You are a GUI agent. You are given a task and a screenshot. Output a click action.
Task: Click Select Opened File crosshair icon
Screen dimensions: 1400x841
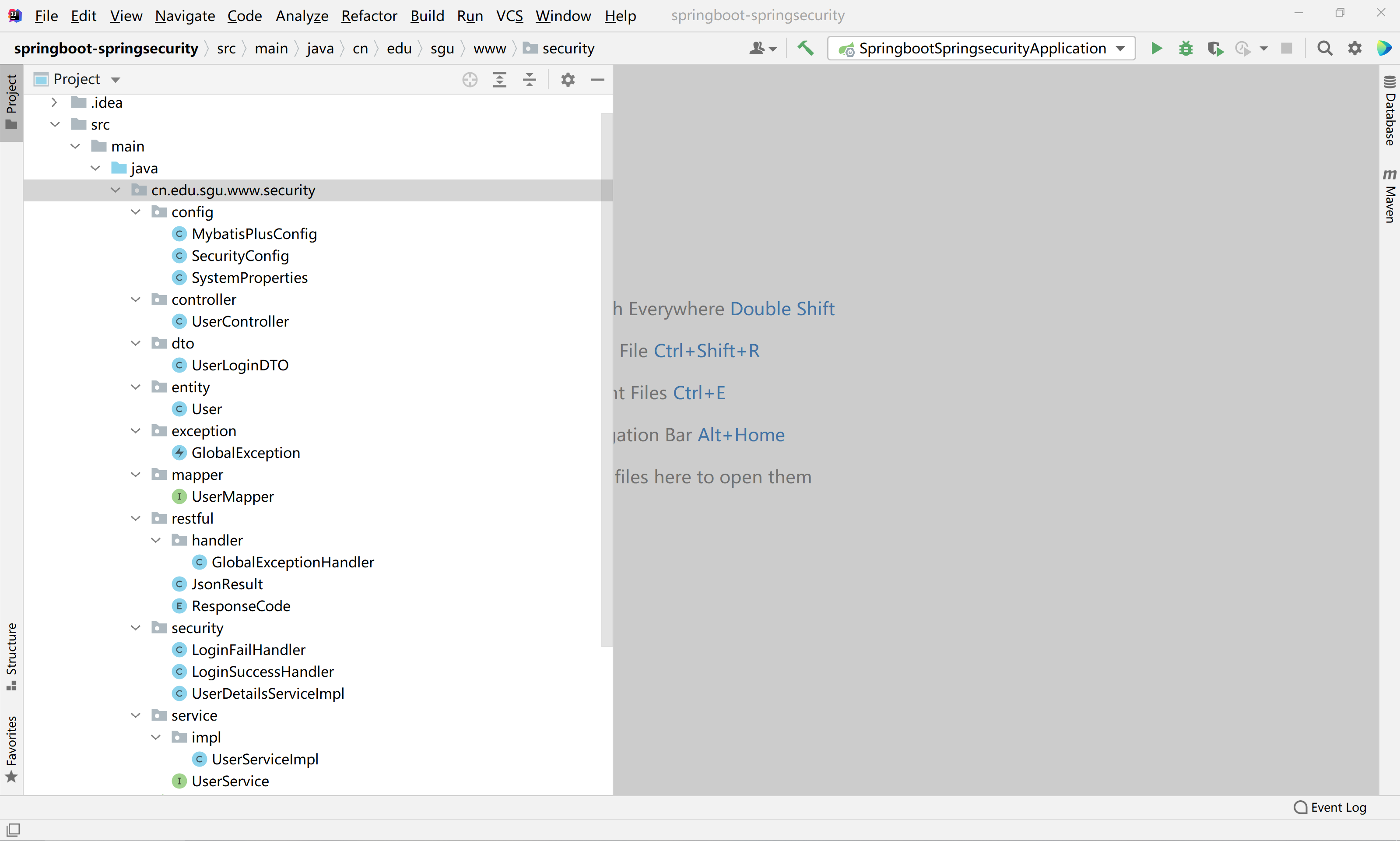tap(470, 79)
